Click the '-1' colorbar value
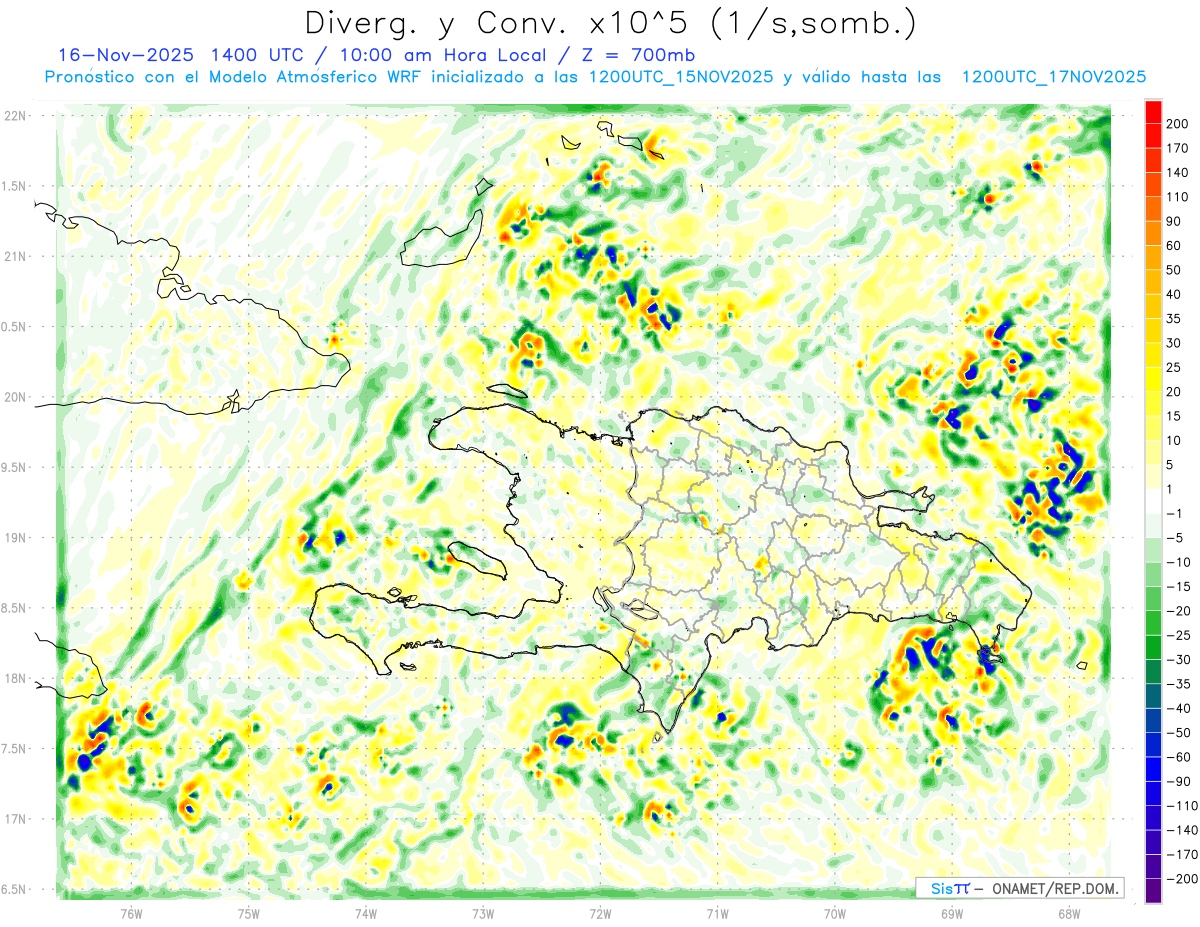Viewport: 1200px width, 927px height. tap(1175, 514)
